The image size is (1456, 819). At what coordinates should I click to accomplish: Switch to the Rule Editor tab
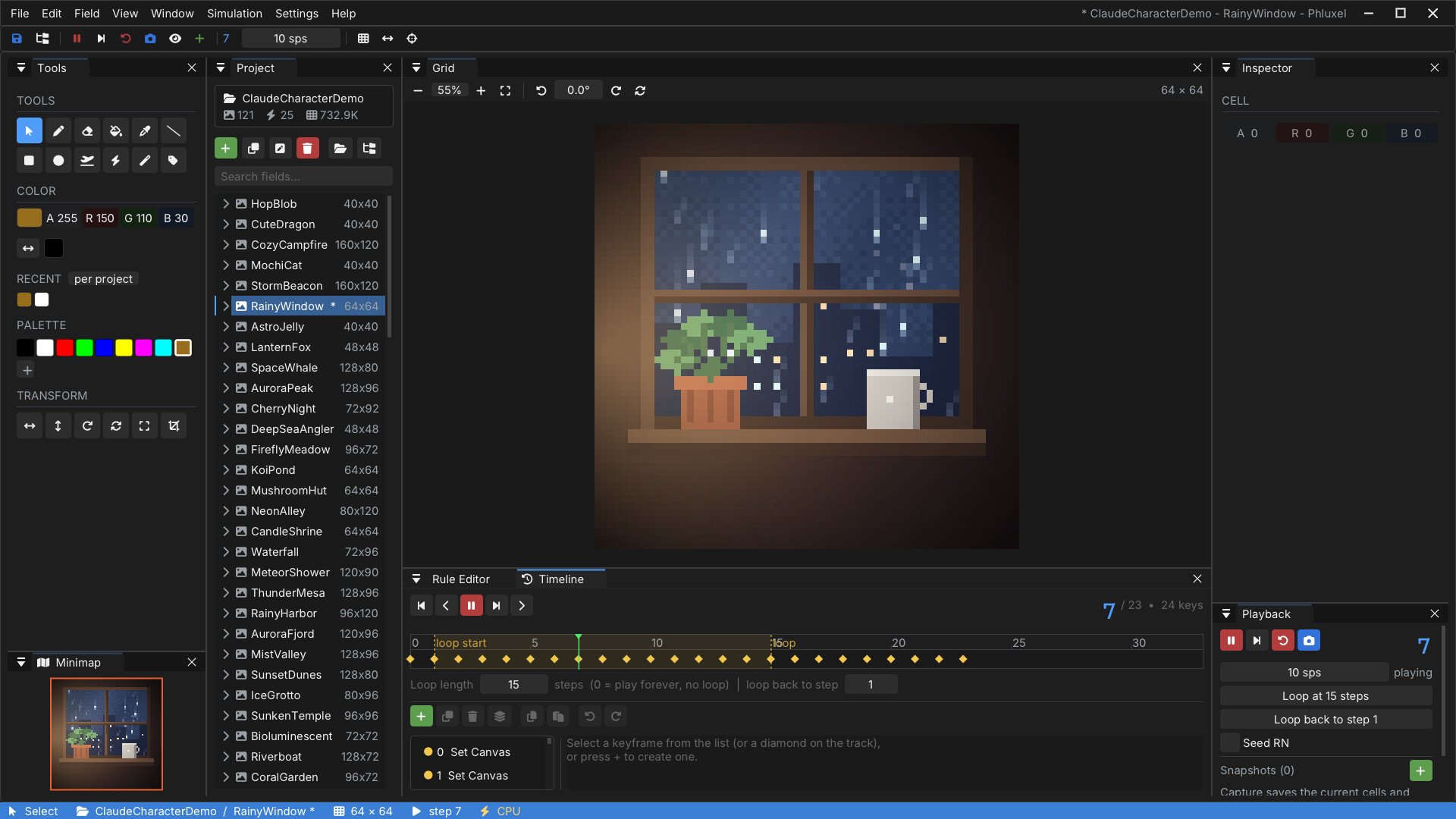(460, 579)
